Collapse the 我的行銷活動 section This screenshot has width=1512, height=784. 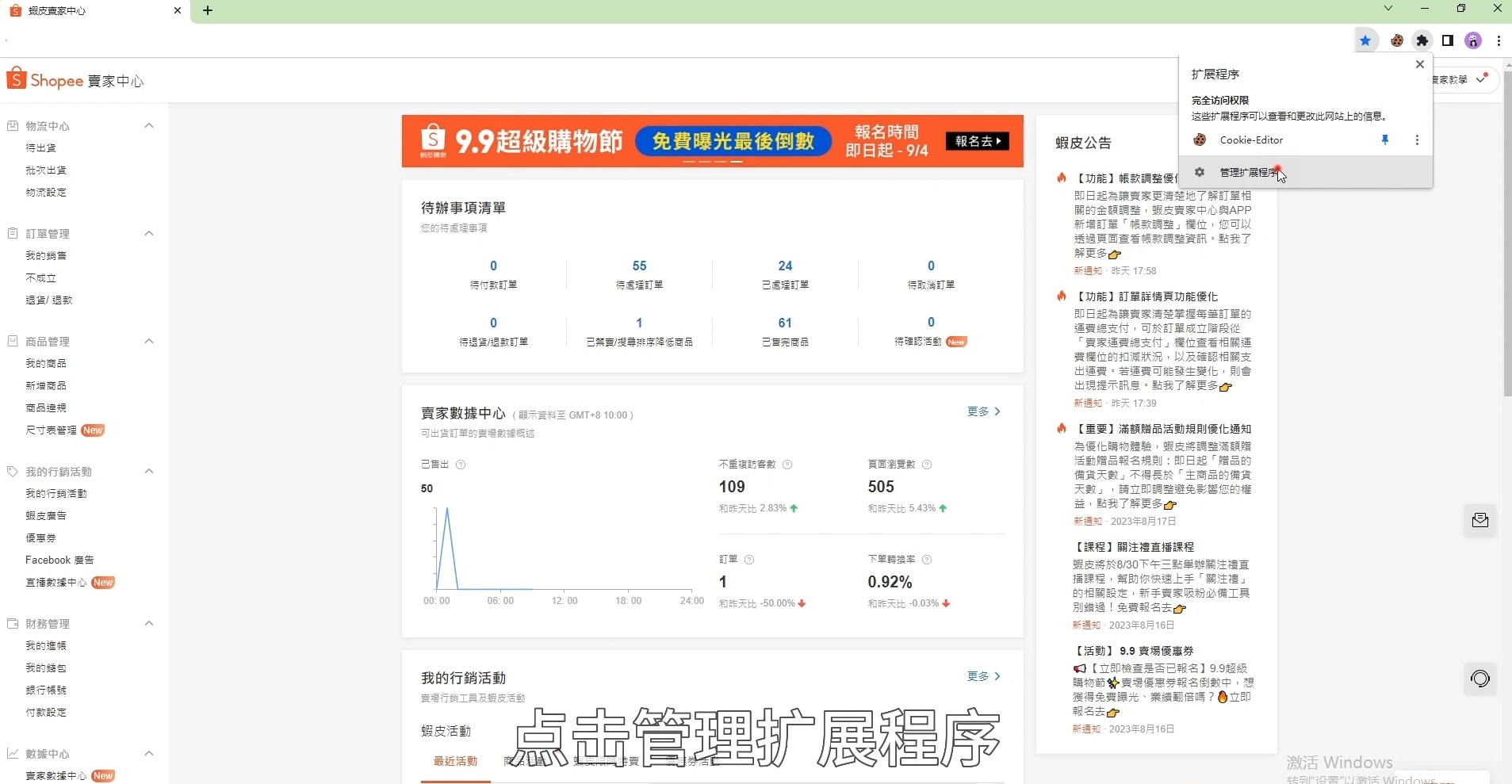[148, 471]
